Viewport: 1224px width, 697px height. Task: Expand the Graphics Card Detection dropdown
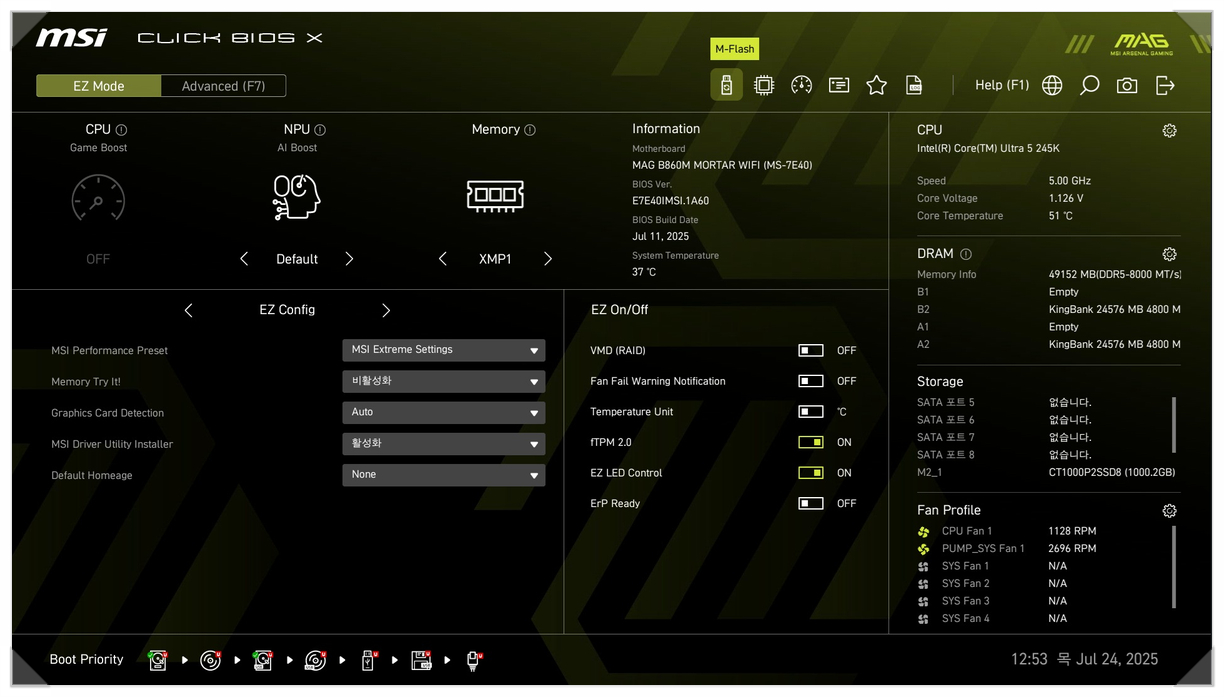coord(443,412)
